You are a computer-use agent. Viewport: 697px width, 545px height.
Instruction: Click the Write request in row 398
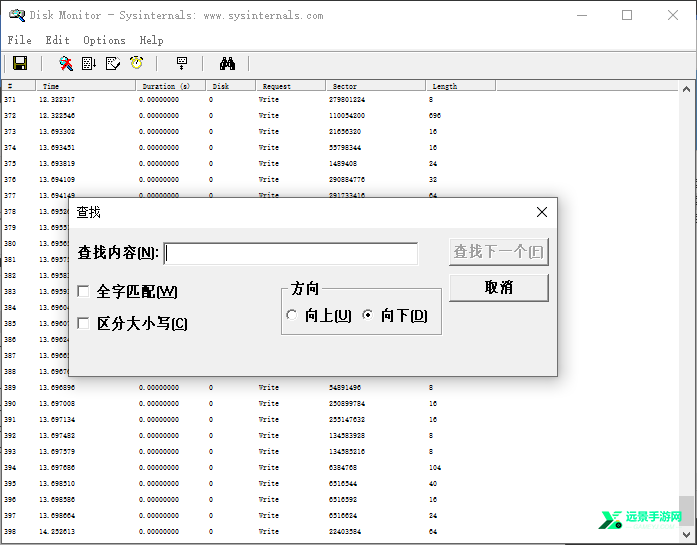pos(268,532)
